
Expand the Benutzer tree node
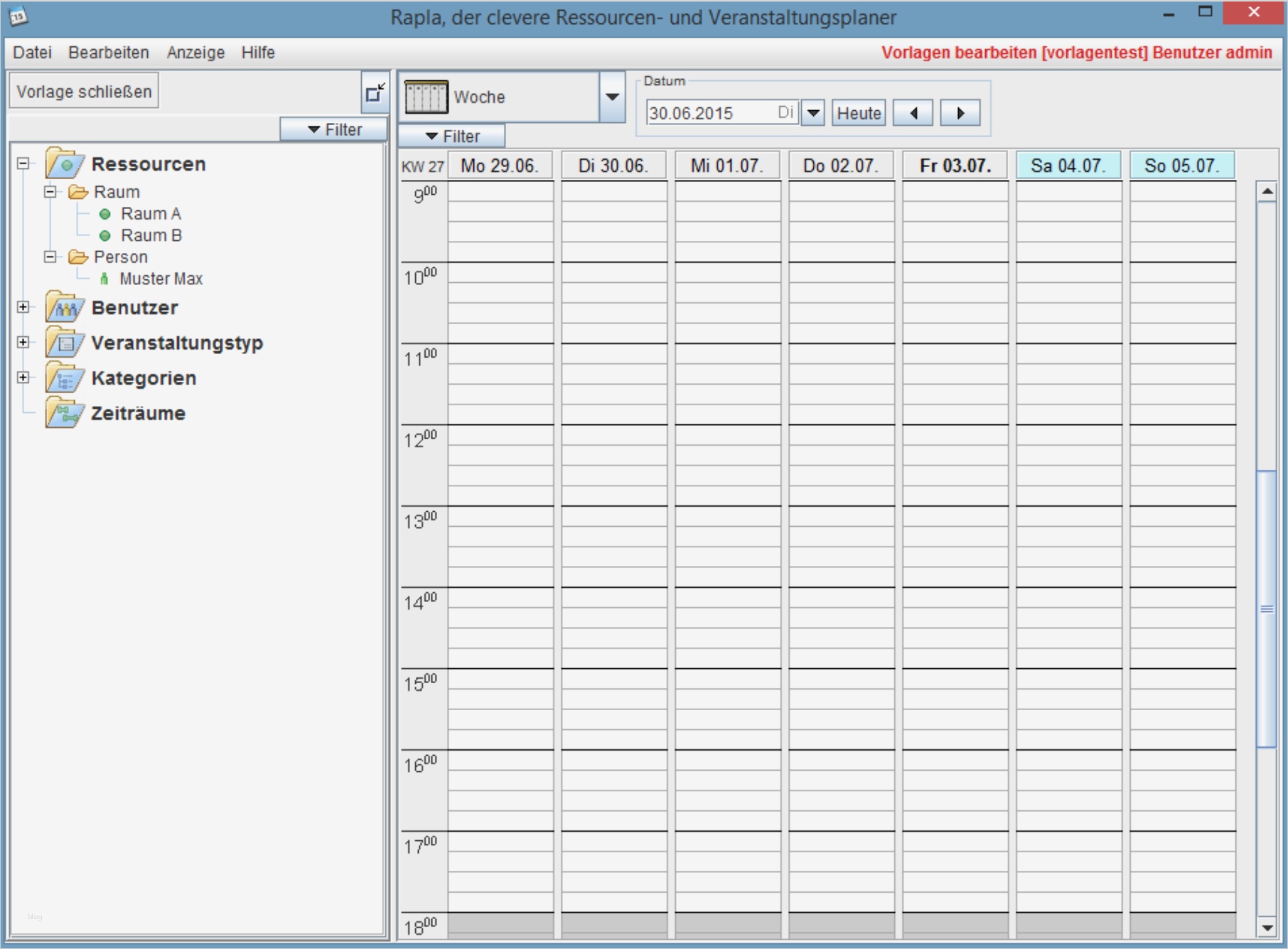click(x=23, y=307)
